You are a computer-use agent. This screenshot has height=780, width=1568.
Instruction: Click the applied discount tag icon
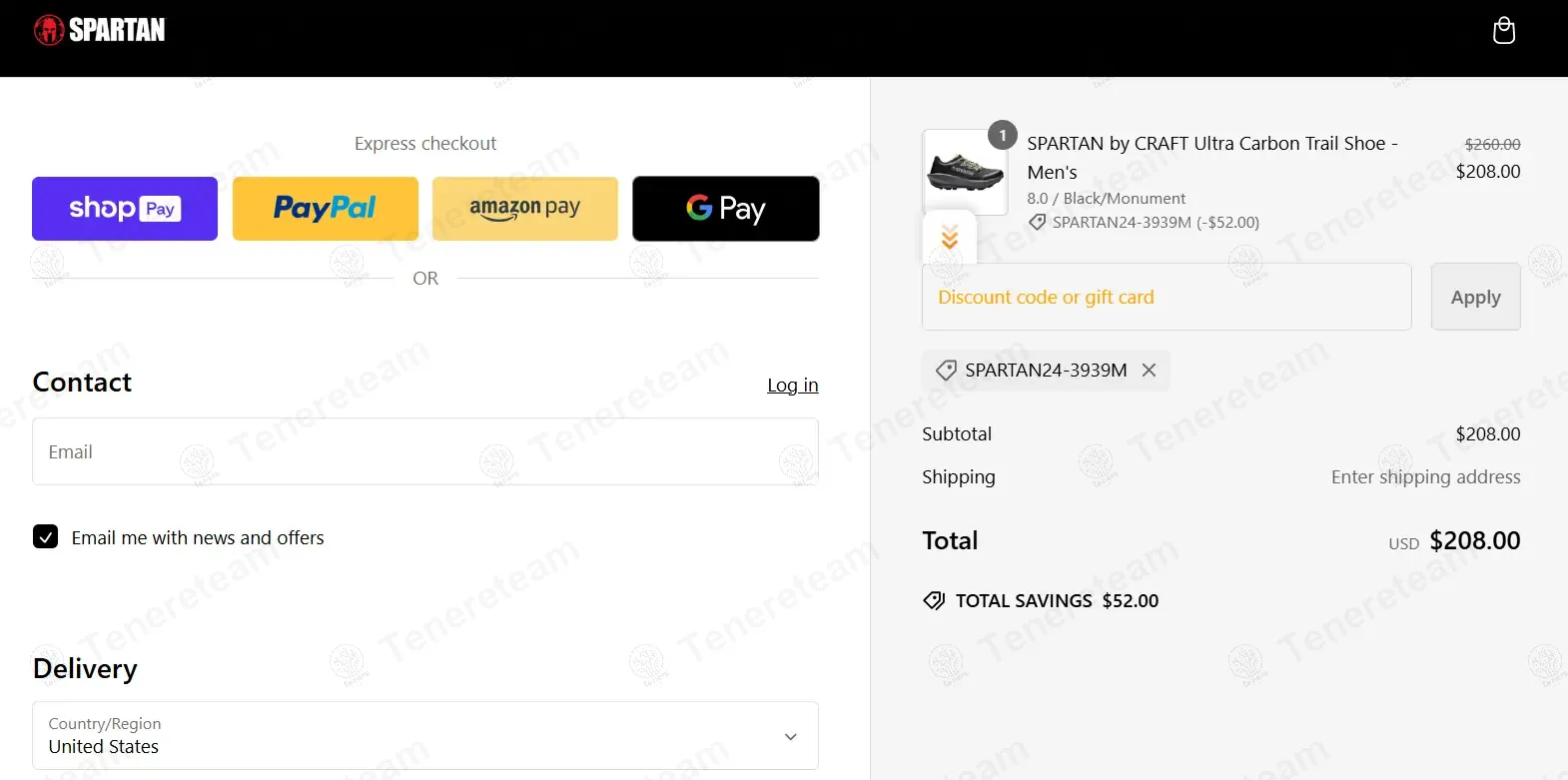[x=945, y=371]
